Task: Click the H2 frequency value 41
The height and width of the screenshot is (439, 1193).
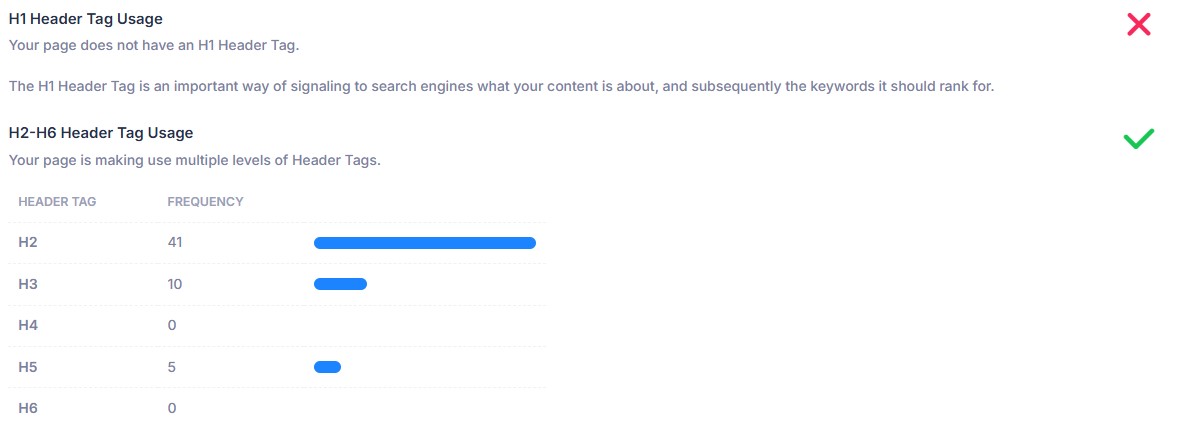Action: (175, 243)
